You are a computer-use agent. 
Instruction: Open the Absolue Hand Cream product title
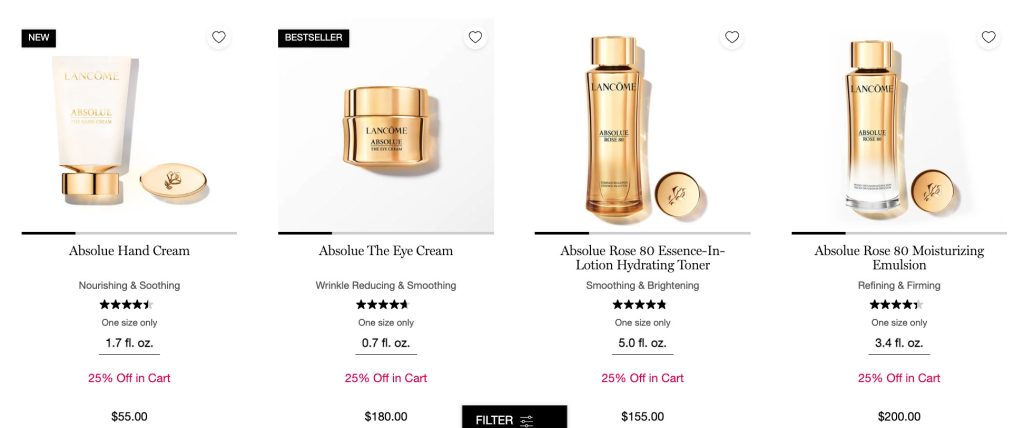point(129,251)
